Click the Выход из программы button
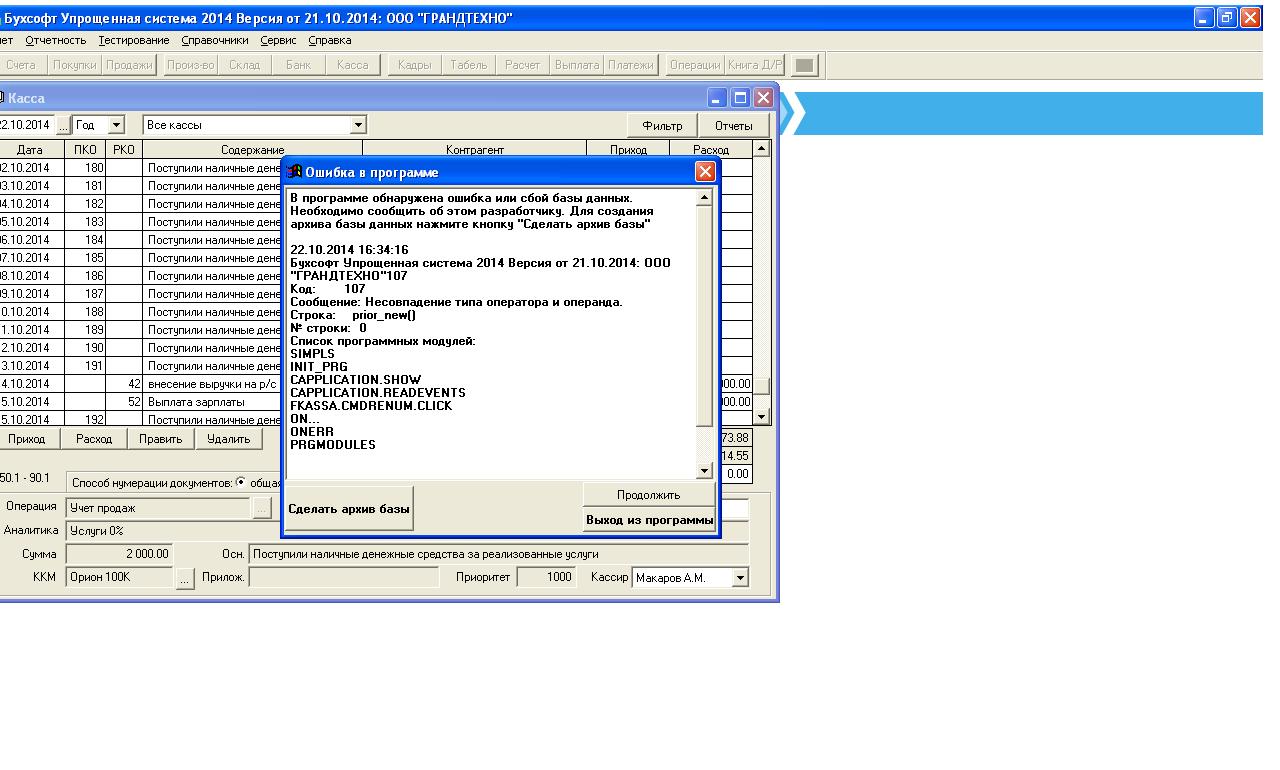 coord(649,520)
